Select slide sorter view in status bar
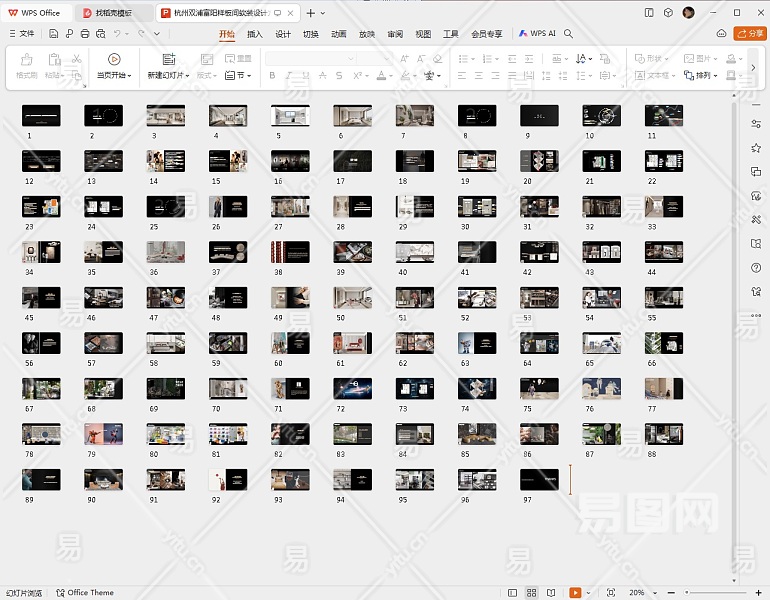 pos(532,593)
